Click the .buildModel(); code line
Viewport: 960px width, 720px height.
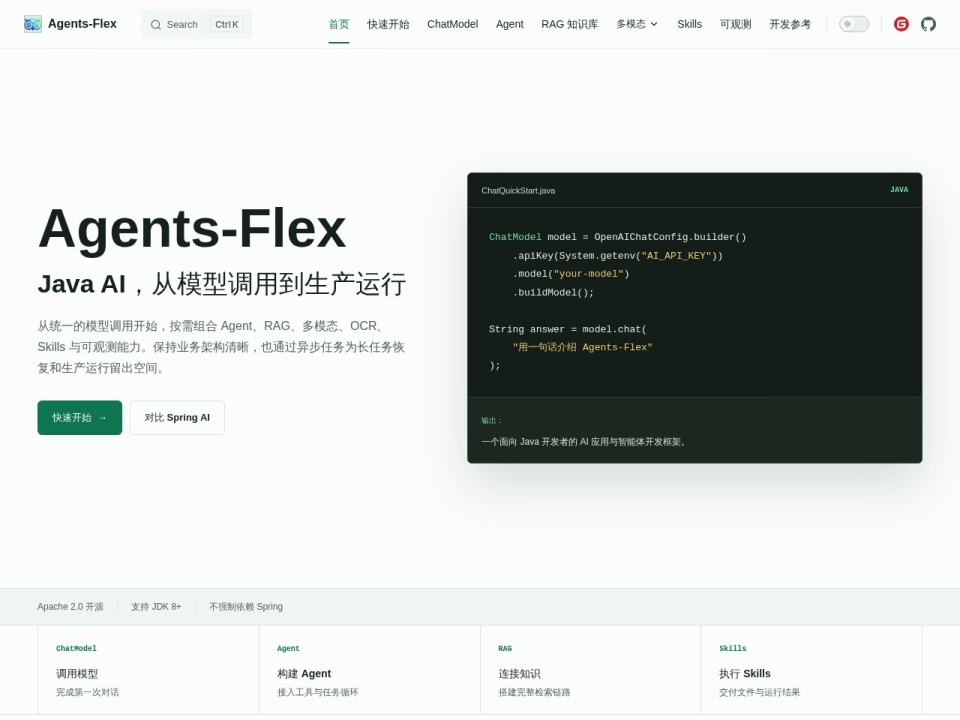pos(553,293)
